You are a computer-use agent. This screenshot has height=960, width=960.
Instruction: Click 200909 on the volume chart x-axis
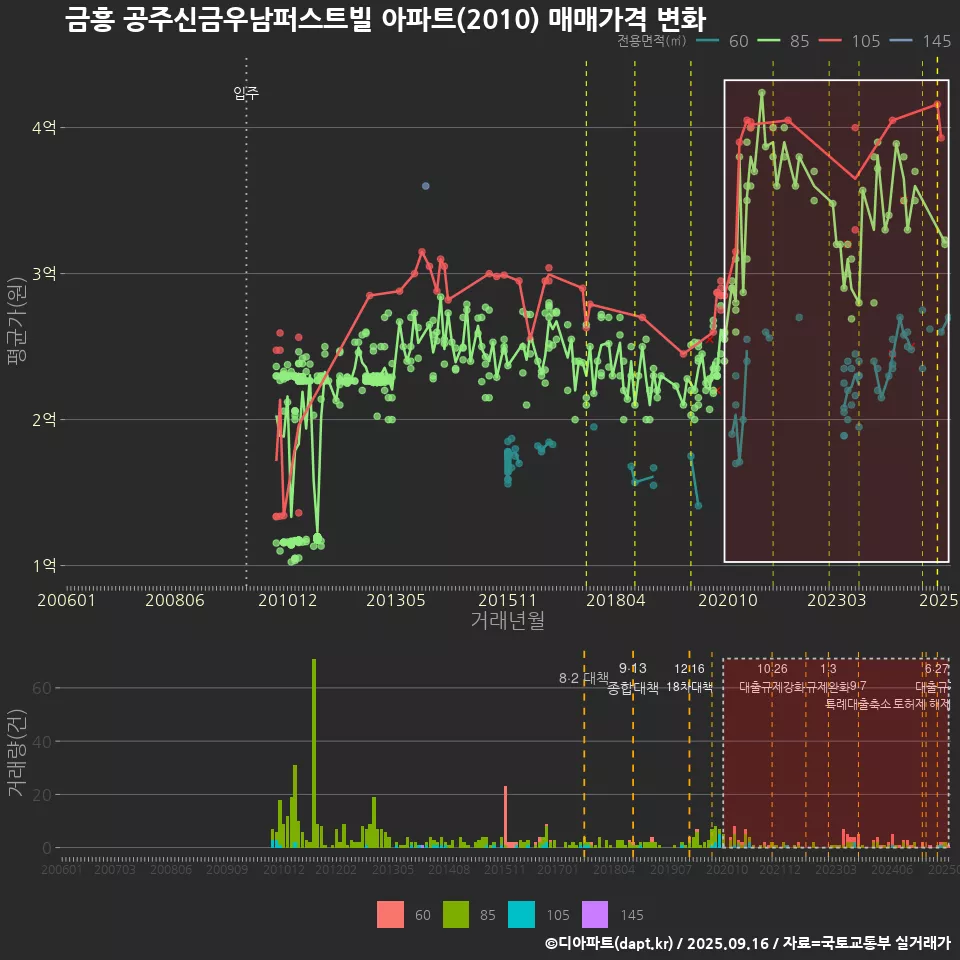click(227, 869)
